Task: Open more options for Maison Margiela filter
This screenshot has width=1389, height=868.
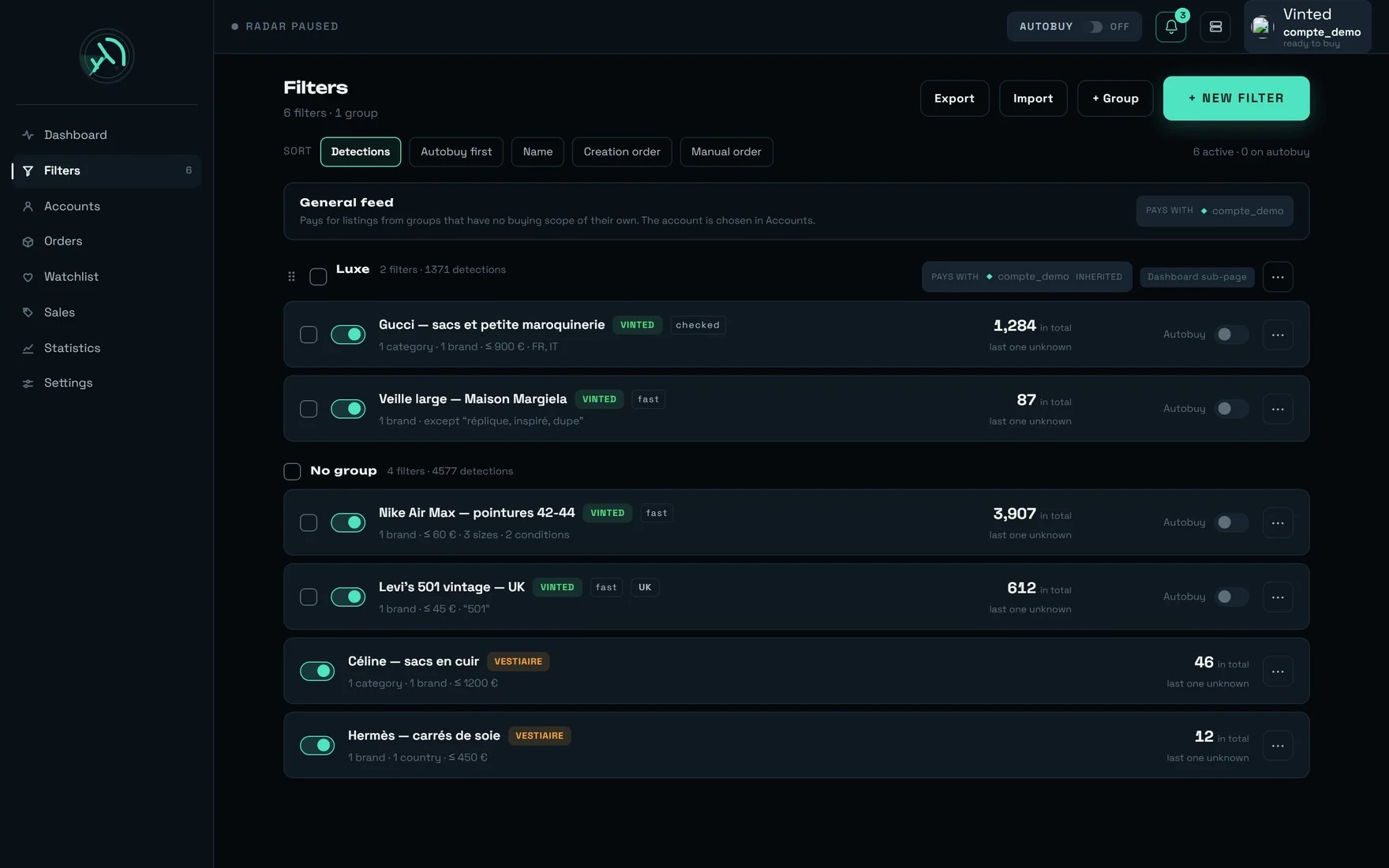Action: coord(1278,409)
